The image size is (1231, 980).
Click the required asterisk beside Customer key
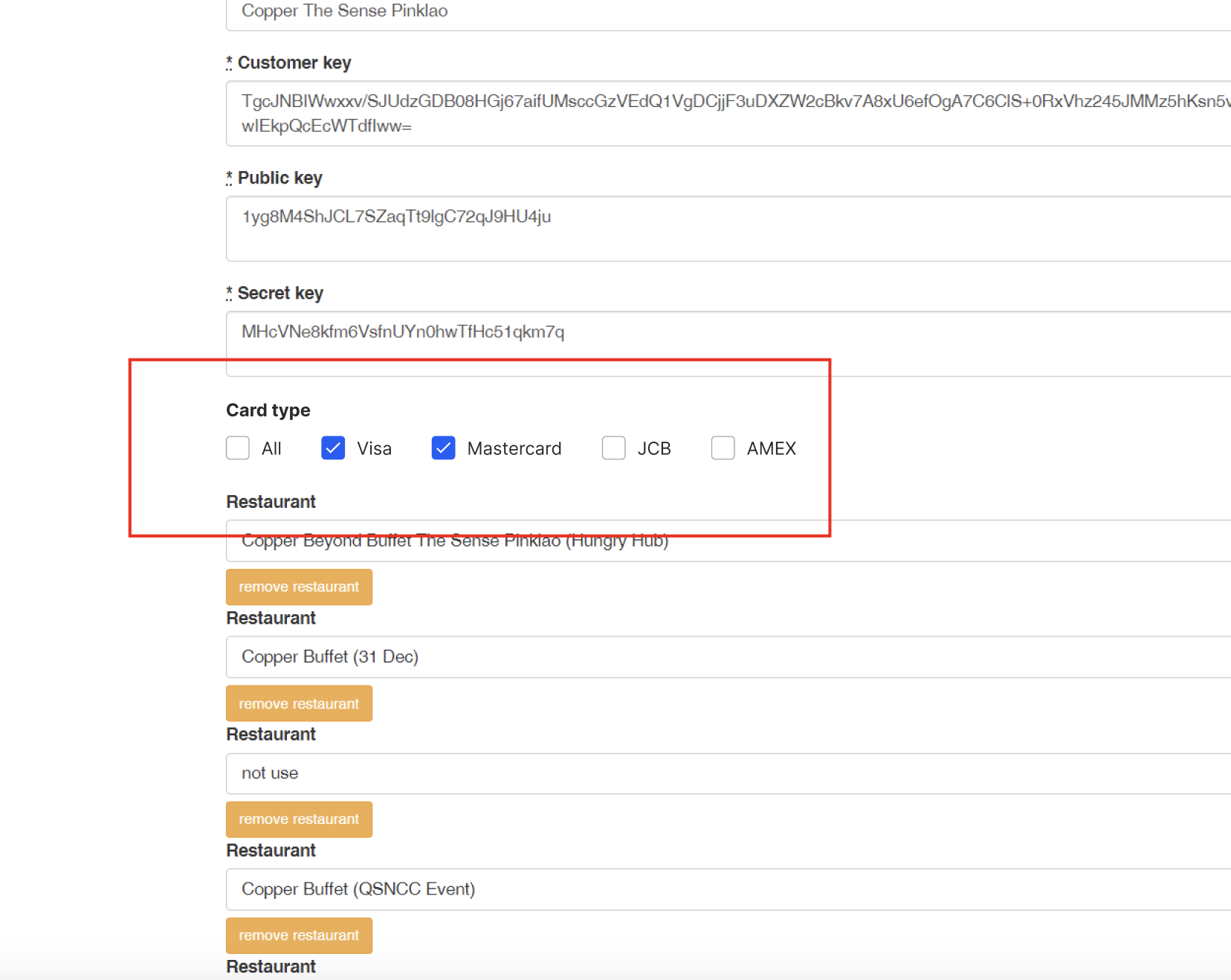[229, 63]
